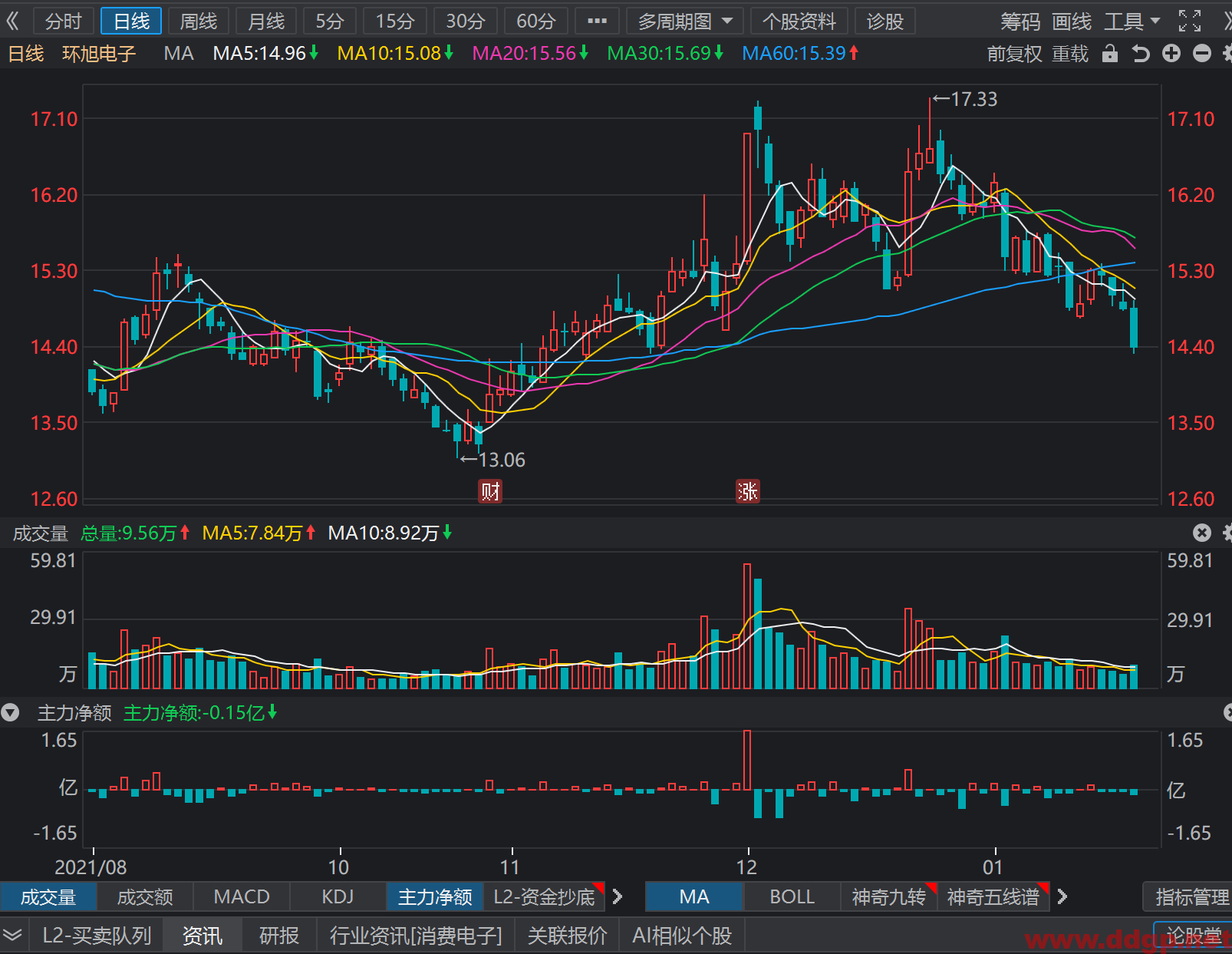Click MA20:15.56 moving average label
Image resolution: width=1232 pixels, height=954 pixels.
tap(530, 54)
